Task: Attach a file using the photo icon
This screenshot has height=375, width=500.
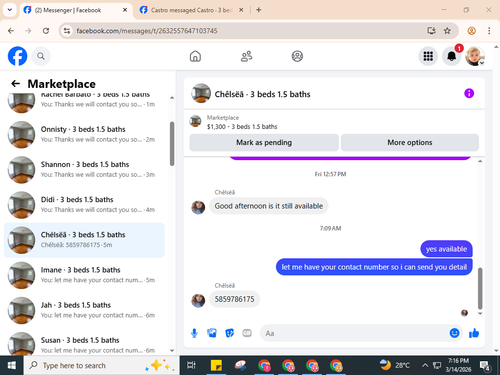Action: click(x=212, y=333)
